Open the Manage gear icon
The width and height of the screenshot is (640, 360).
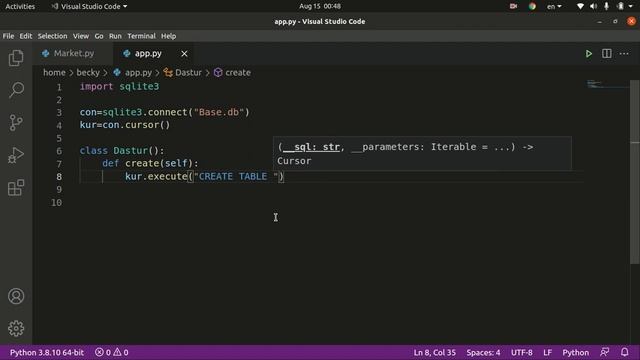click(16, 328)
